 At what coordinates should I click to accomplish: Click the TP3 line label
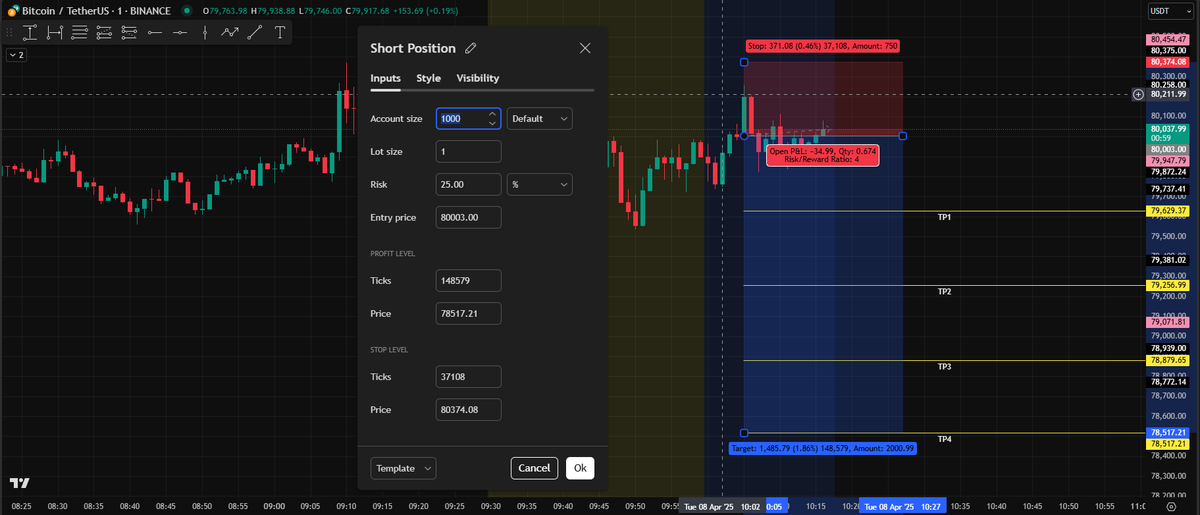[944, 367]
